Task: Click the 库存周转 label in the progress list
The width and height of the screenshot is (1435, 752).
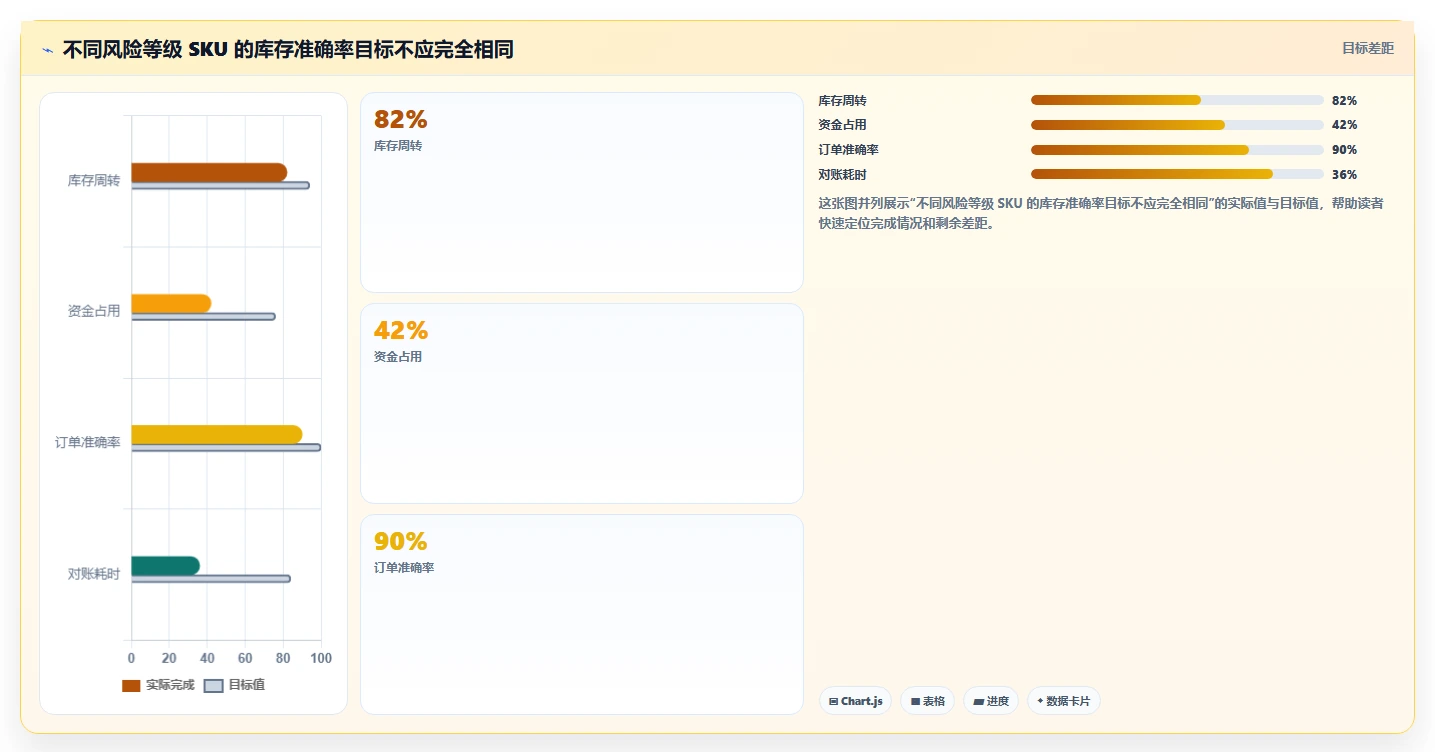Action: (x=842, y=100)
